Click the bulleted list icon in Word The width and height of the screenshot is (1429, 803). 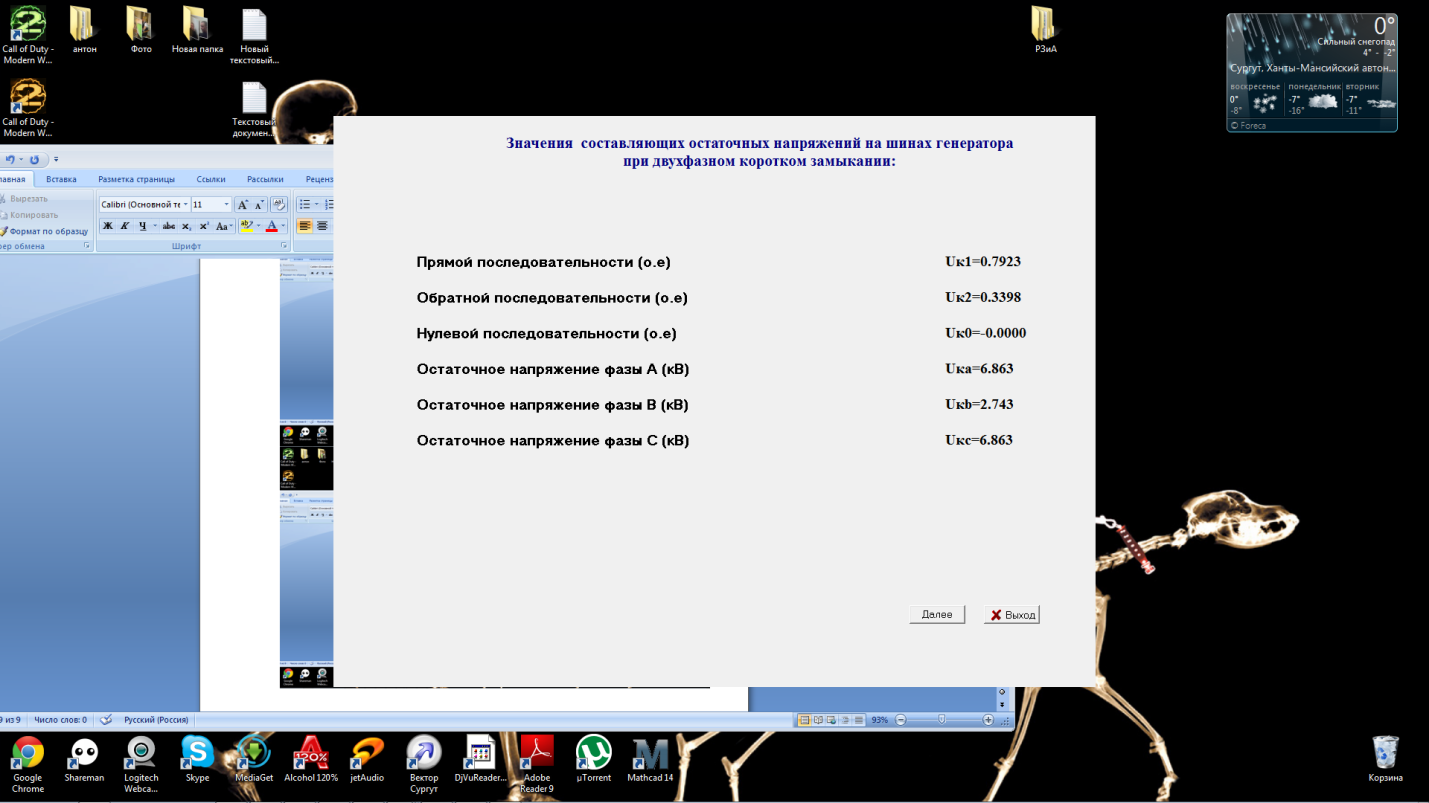click(x=305, y=204)
